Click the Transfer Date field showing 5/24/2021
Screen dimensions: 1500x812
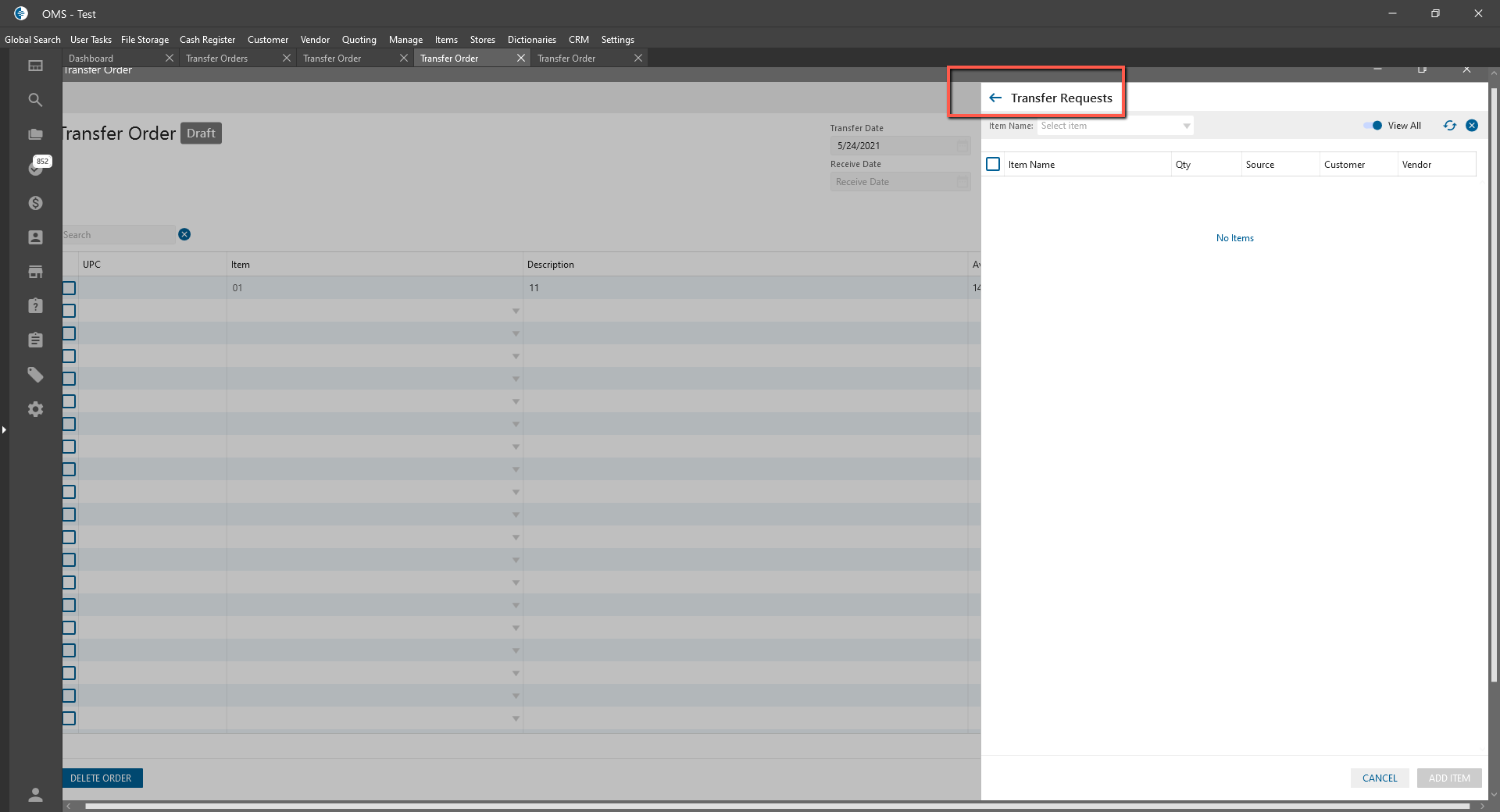900,146
